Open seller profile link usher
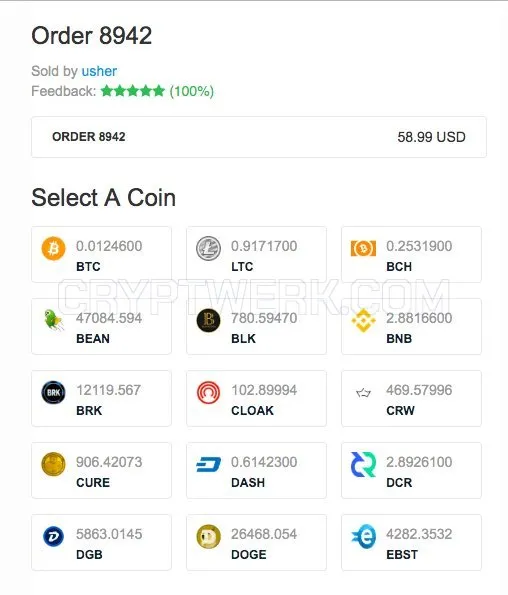508x595 pixels. click(99, 71)
